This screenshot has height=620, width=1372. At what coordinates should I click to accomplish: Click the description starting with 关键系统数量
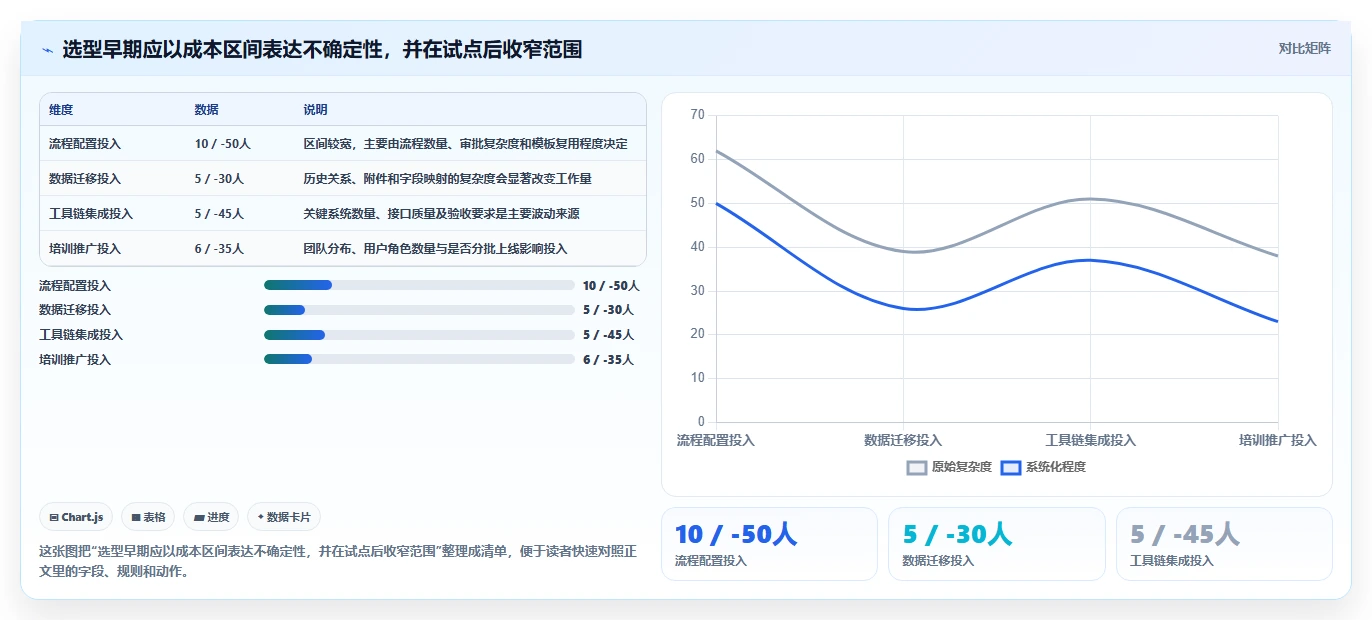pyautogui.click(x=442, y=214)
